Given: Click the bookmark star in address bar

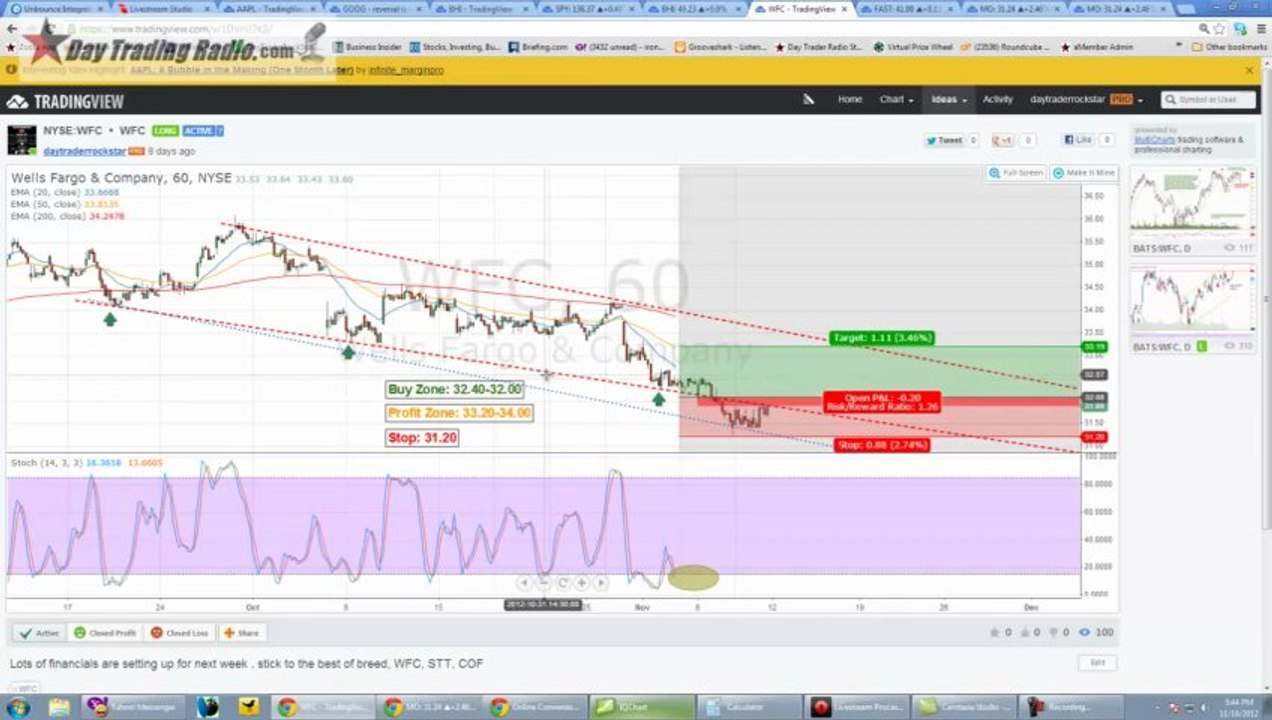Looking at the screenshot, I should click(1219, 29).
